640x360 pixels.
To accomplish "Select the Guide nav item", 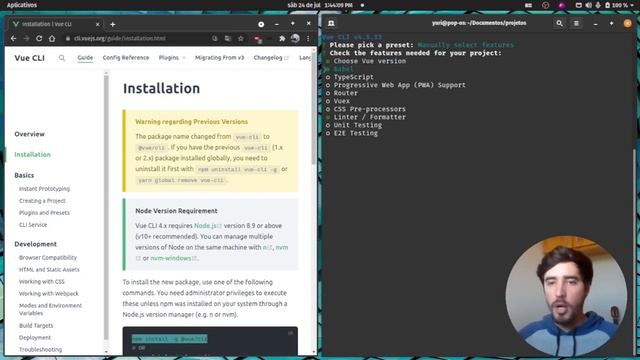I will pos(85,58).
